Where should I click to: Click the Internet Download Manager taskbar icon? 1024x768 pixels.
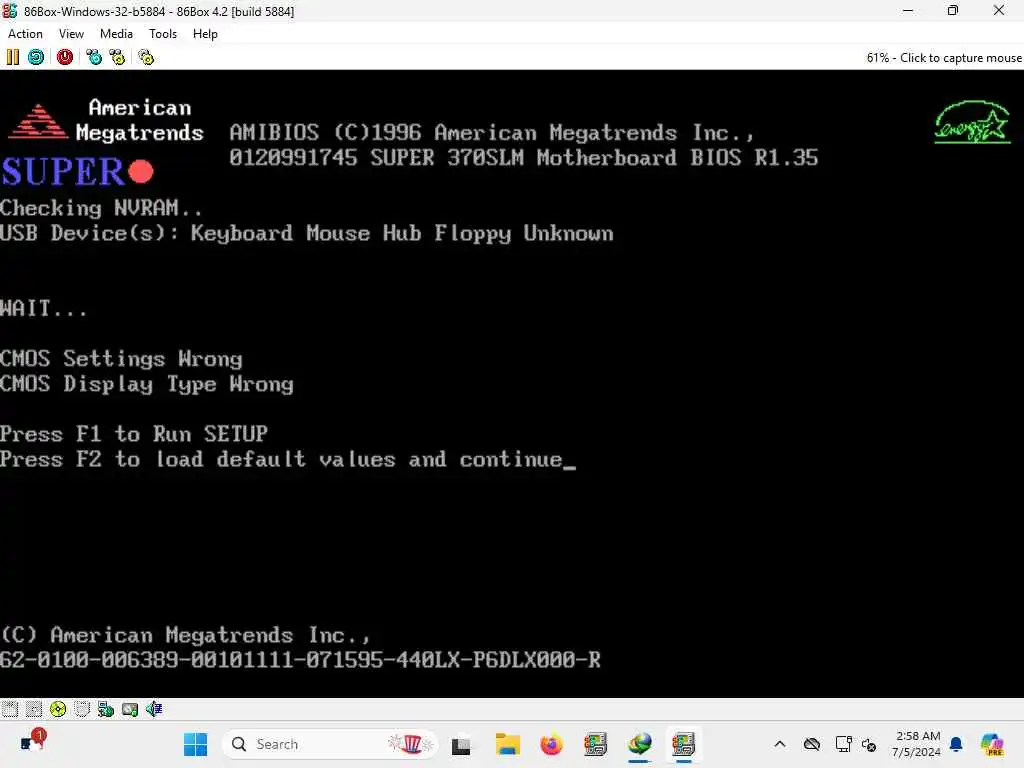pyautogui.click(x=639, y=744)
